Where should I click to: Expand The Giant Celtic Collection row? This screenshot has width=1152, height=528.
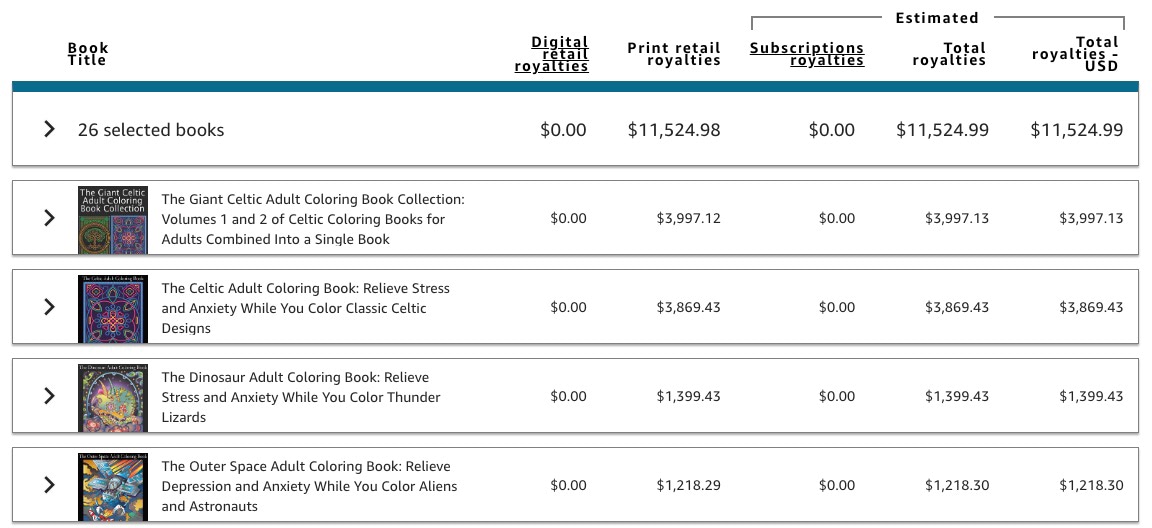(49, 218)
